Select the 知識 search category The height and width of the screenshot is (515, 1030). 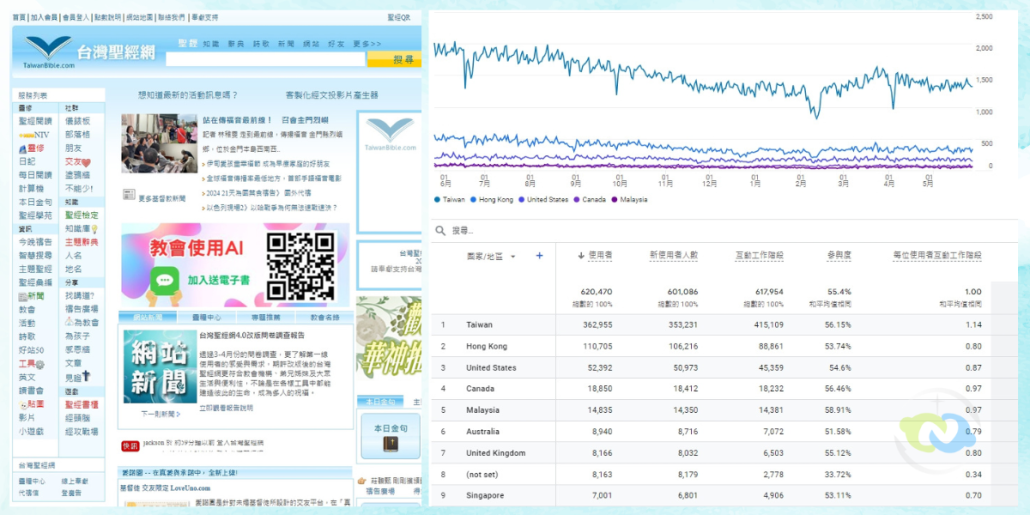tap(211, 43)
